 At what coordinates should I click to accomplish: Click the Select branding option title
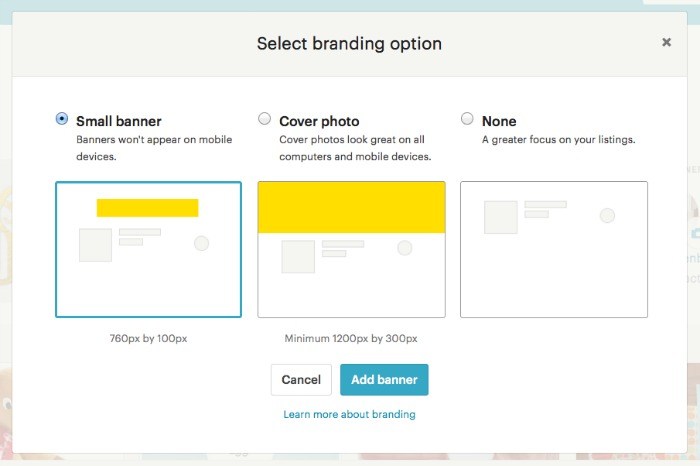[349, 44]
